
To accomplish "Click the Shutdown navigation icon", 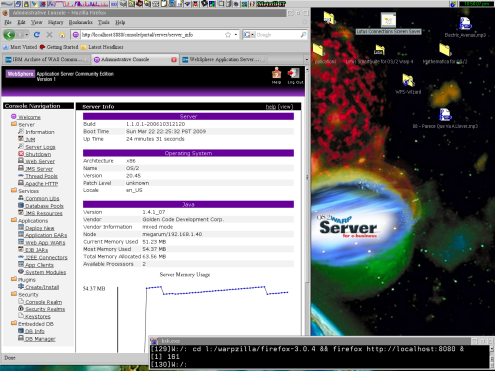I will (21, 154).
